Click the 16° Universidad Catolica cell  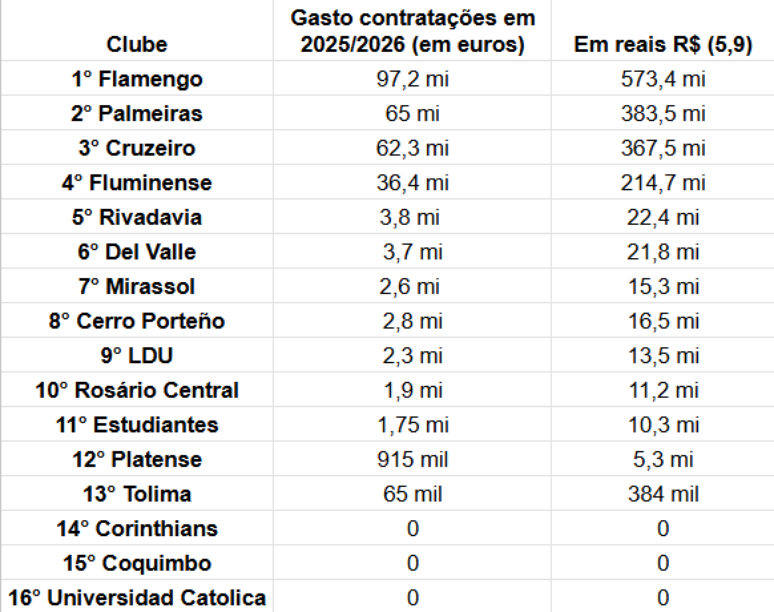[x=137, y=597]
